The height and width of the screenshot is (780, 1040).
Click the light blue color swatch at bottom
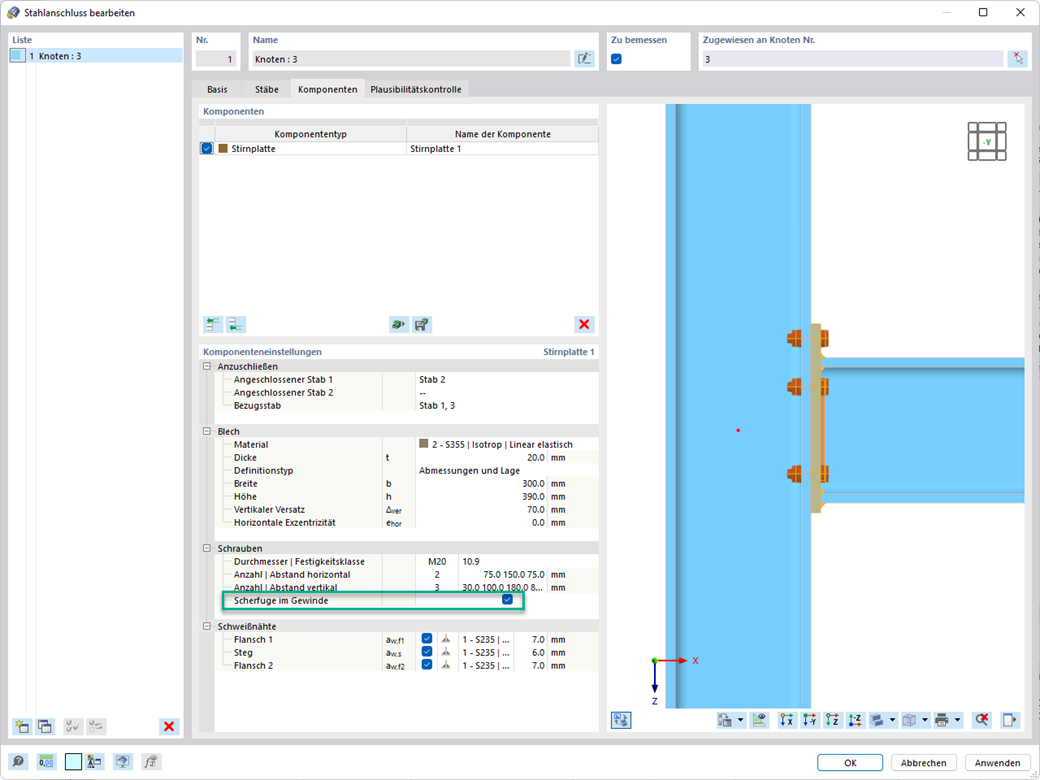tap(73, 761)
